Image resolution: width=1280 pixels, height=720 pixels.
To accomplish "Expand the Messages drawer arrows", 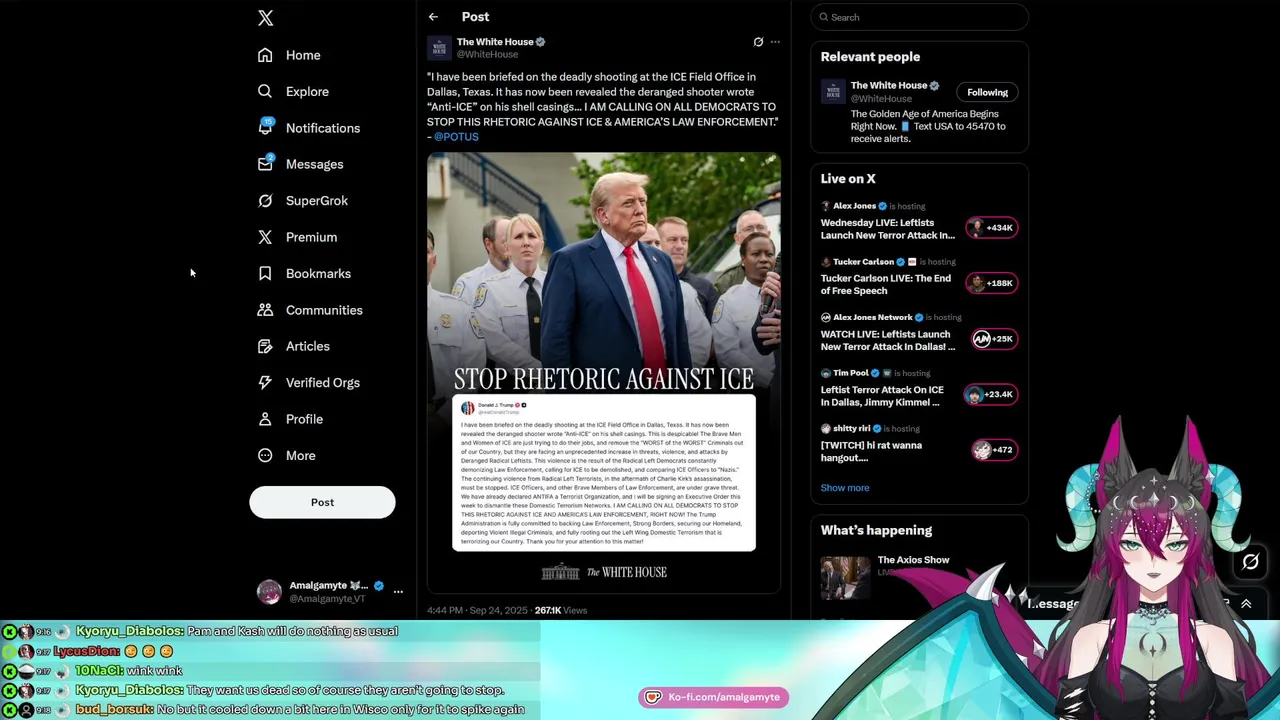I will pos(1246,604).
